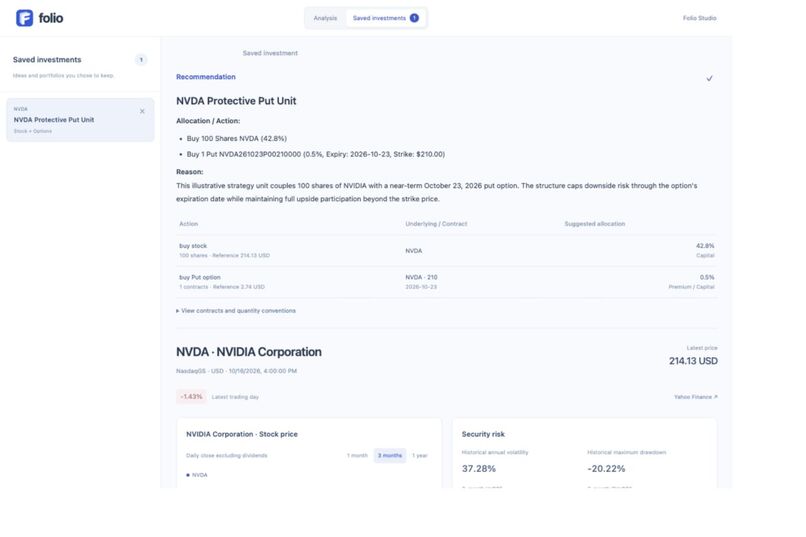Expand View contracts and quantity conventions

(236, 311)
